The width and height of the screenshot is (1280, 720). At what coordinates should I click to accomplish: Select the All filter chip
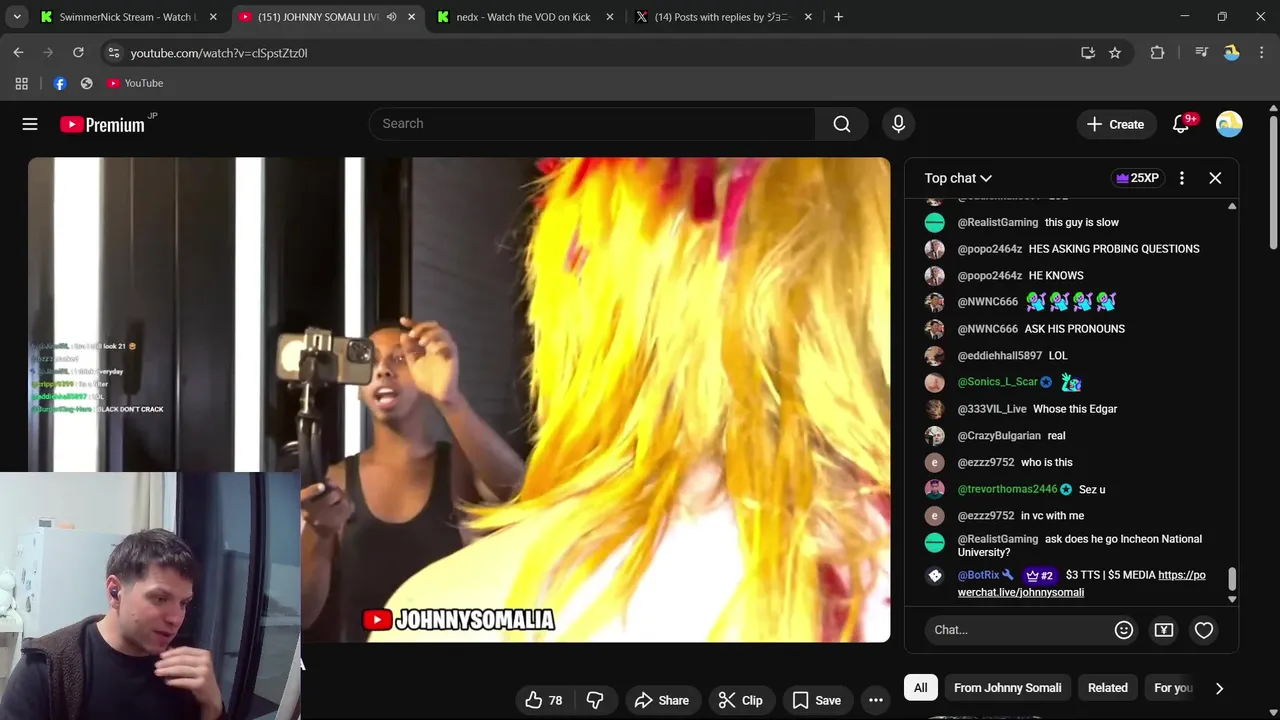click(x=920, y=688)
